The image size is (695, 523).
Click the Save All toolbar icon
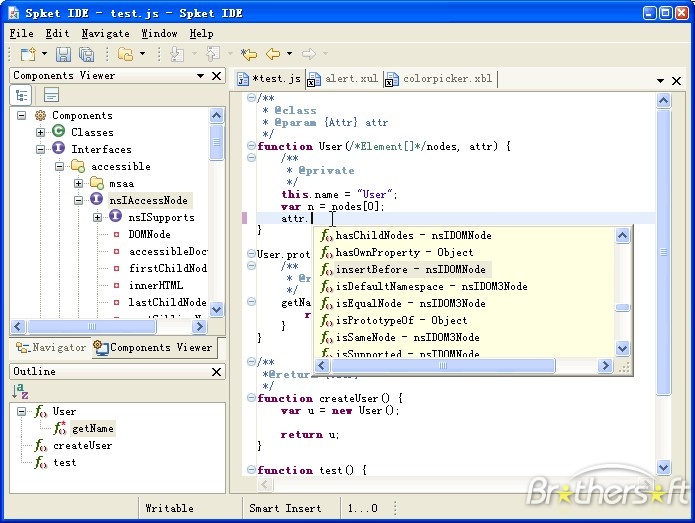tap(86, 54)
